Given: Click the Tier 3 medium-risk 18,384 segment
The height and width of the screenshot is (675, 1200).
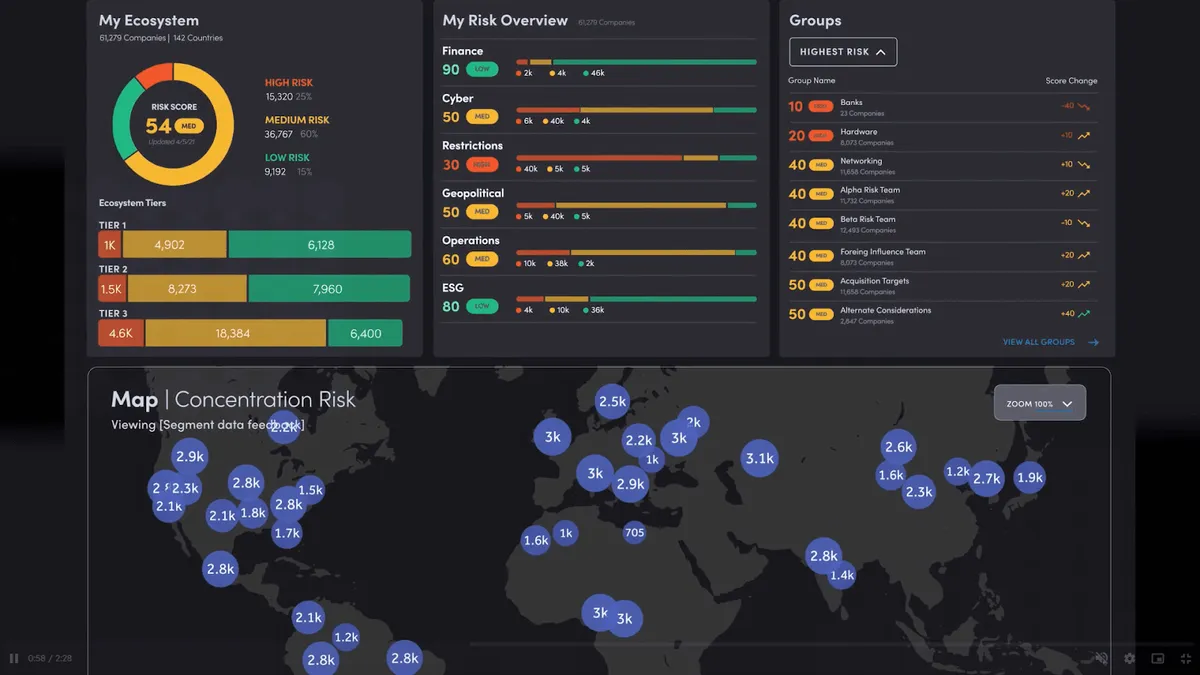Looking at the screenshot, I should point(236,333).
